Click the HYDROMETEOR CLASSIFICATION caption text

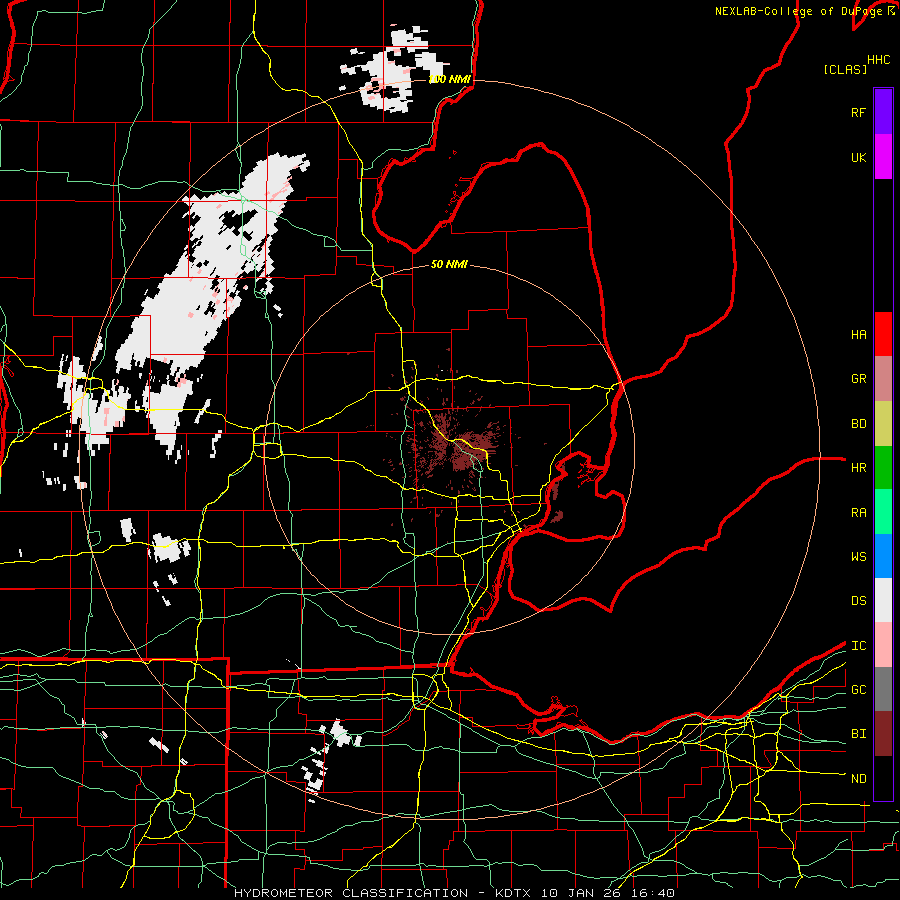pos(351,893)
